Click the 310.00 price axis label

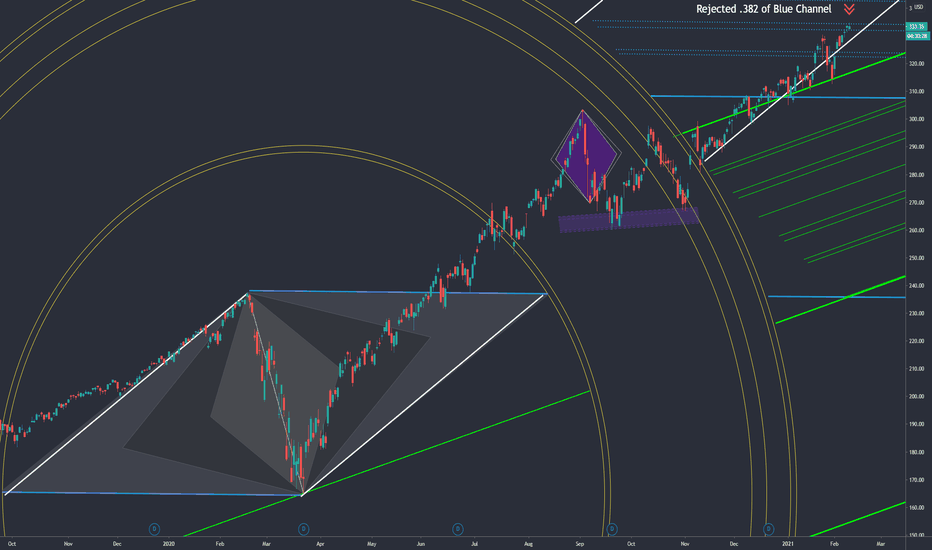coord(916,92)
